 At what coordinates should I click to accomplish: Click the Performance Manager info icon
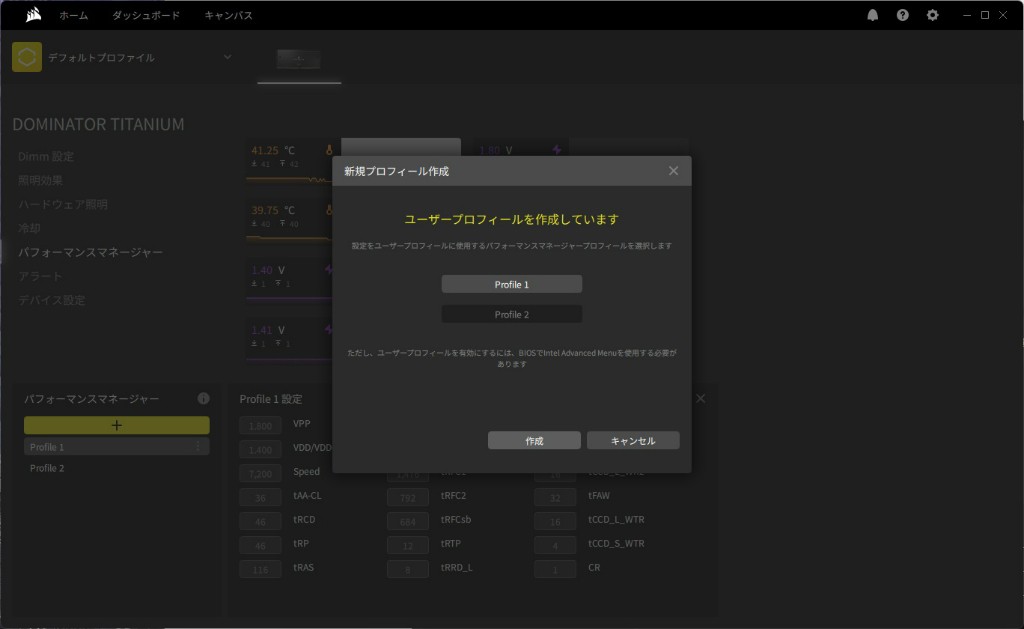click(204, 398)
